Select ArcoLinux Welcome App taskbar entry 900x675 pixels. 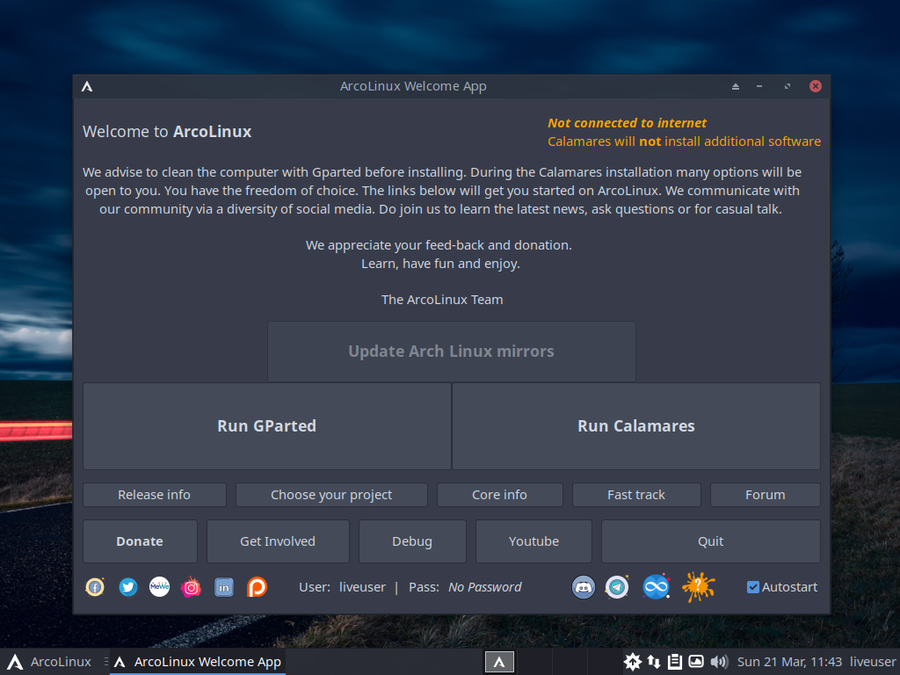click(x=198, y=662)
